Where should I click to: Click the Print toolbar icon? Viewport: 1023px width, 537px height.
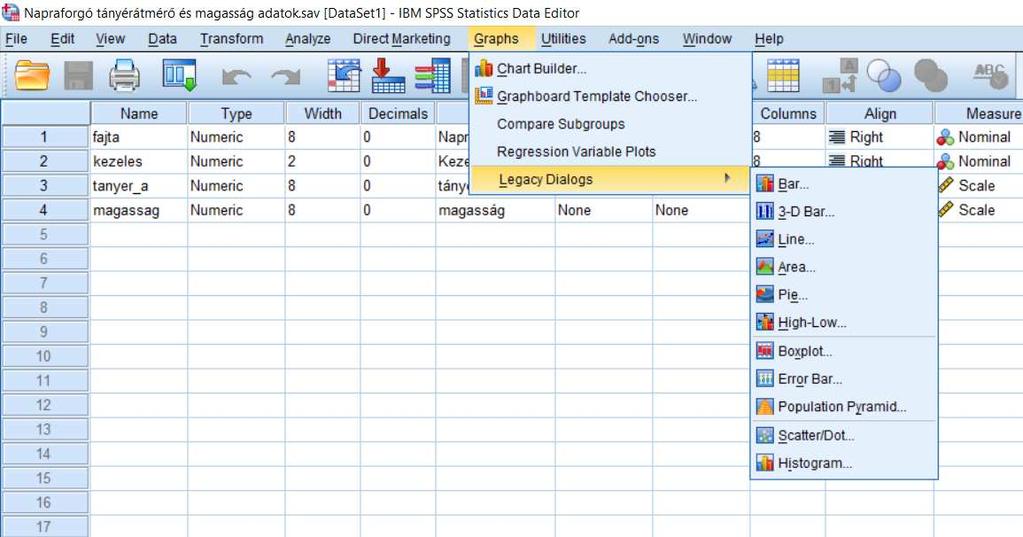point(124,75)
